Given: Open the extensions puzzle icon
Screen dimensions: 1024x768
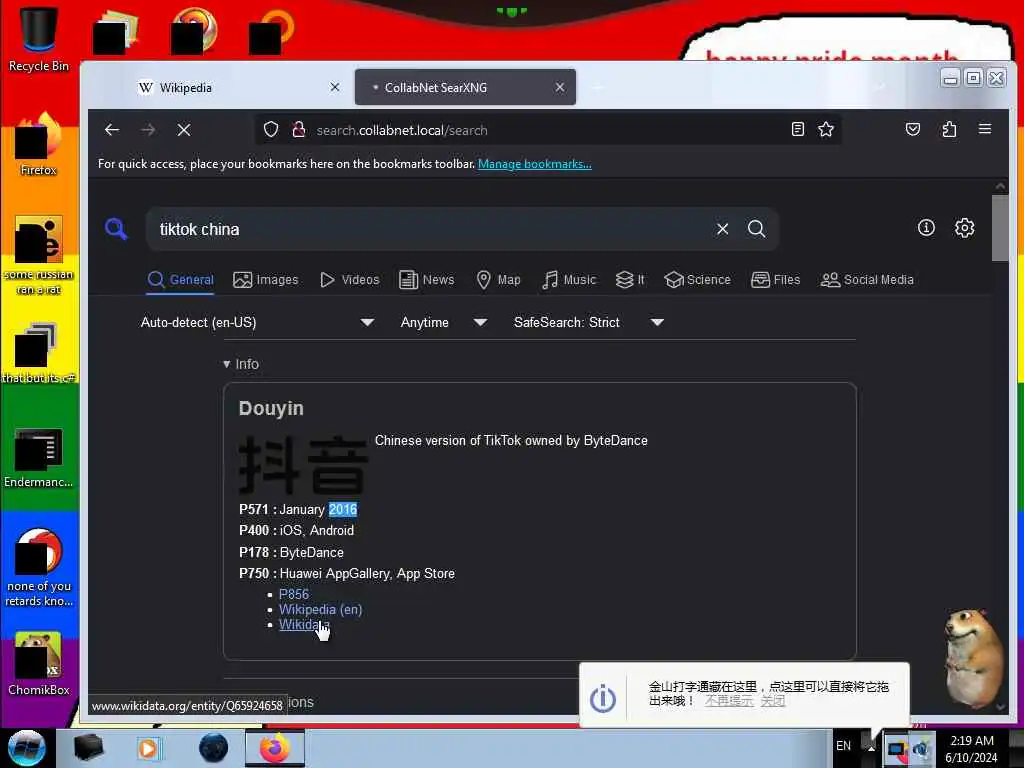Looking at the screenshot, I should pyautogui.click(x=949, y=129).
